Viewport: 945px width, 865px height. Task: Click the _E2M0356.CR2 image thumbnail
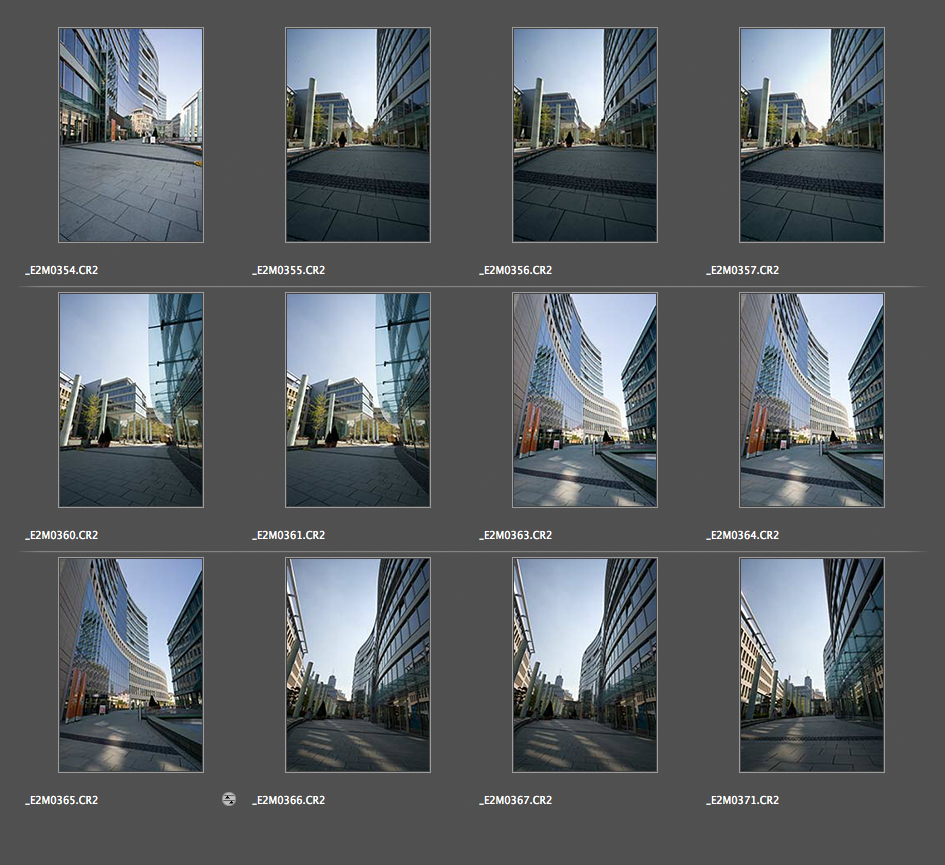click(585, 135)
